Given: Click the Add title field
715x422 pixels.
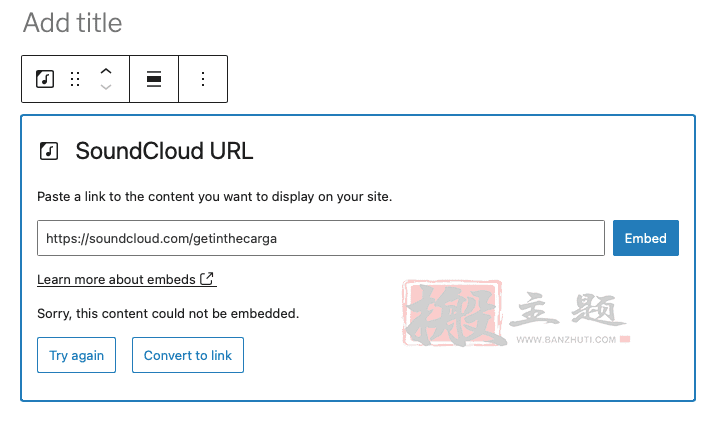Looking at the screenshot, I should point(73,23).
